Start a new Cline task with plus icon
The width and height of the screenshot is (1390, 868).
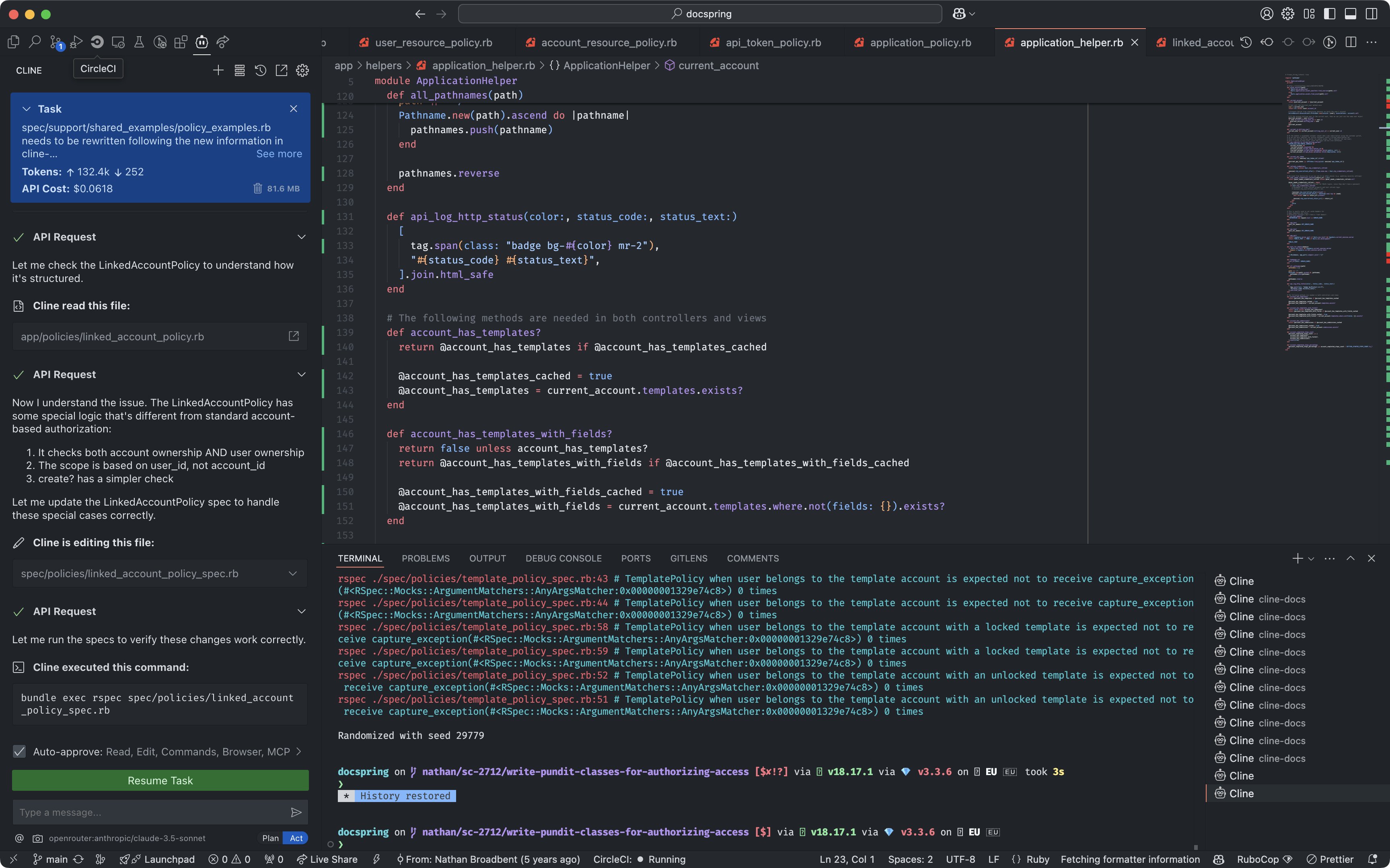(218, 70)
